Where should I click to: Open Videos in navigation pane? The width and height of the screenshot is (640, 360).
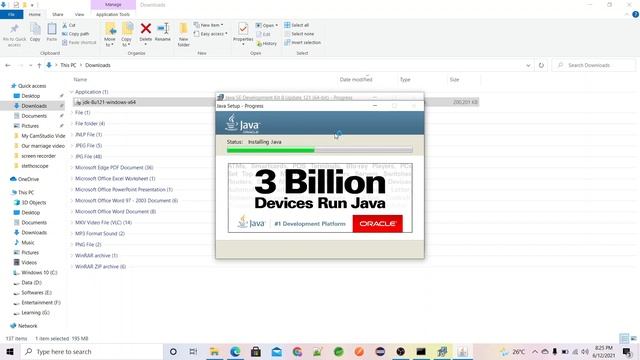[29, 262]
